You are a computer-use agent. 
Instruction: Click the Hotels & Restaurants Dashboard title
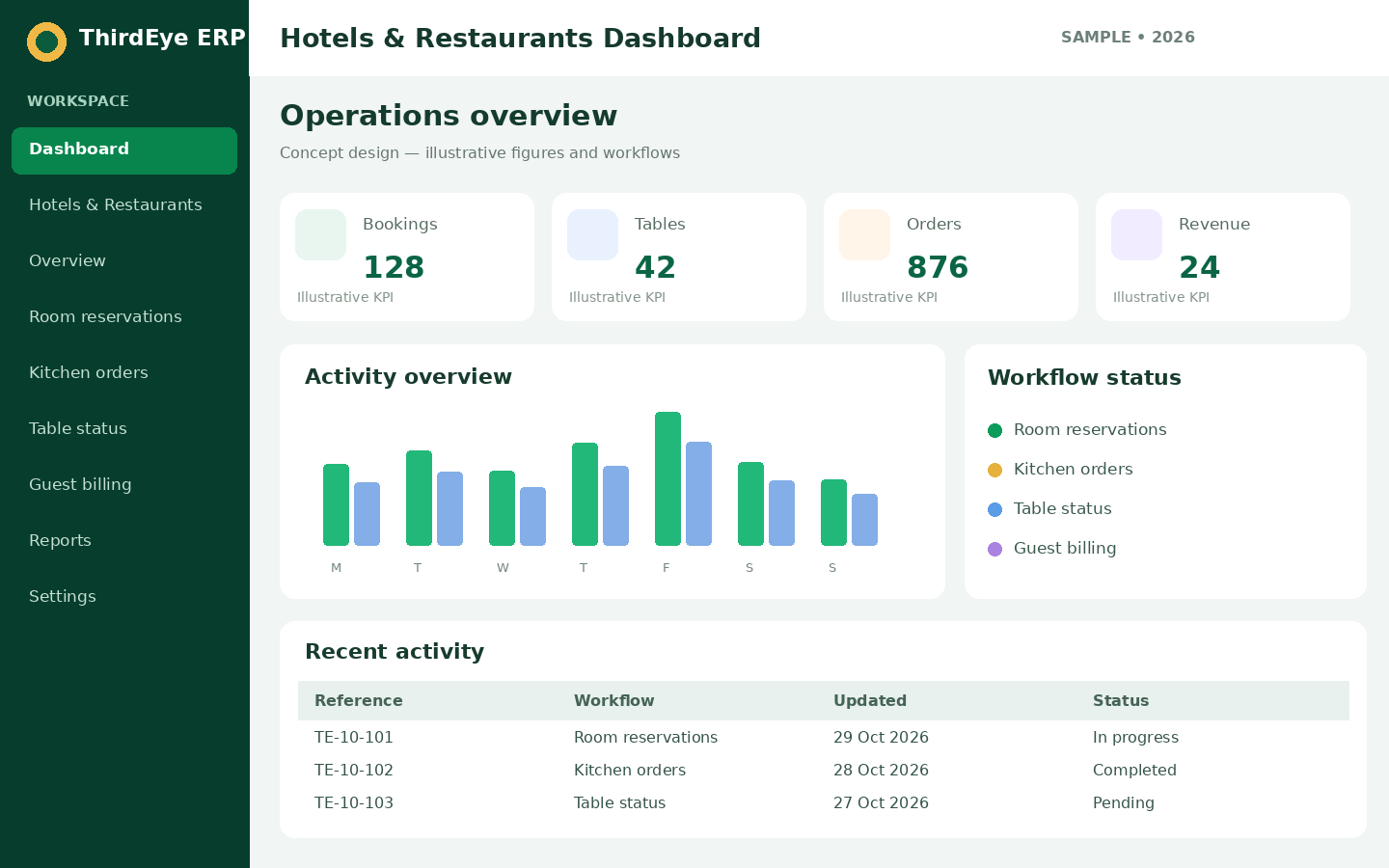520,39
